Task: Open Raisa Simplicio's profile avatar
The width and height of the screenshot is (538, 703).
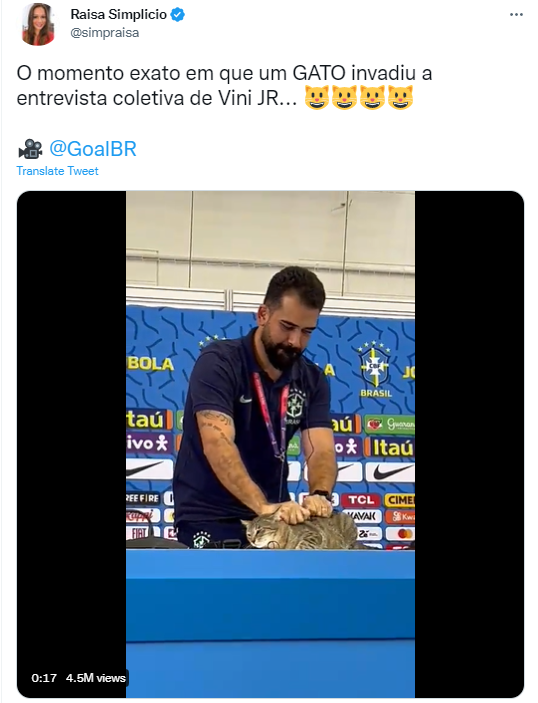Action: (38, 24)
